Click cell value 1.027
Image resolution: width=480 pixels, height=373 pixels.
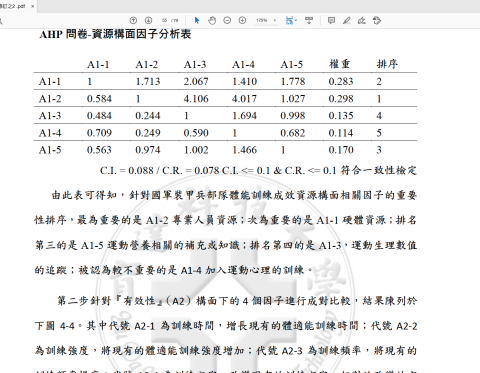tap(293, 99)
